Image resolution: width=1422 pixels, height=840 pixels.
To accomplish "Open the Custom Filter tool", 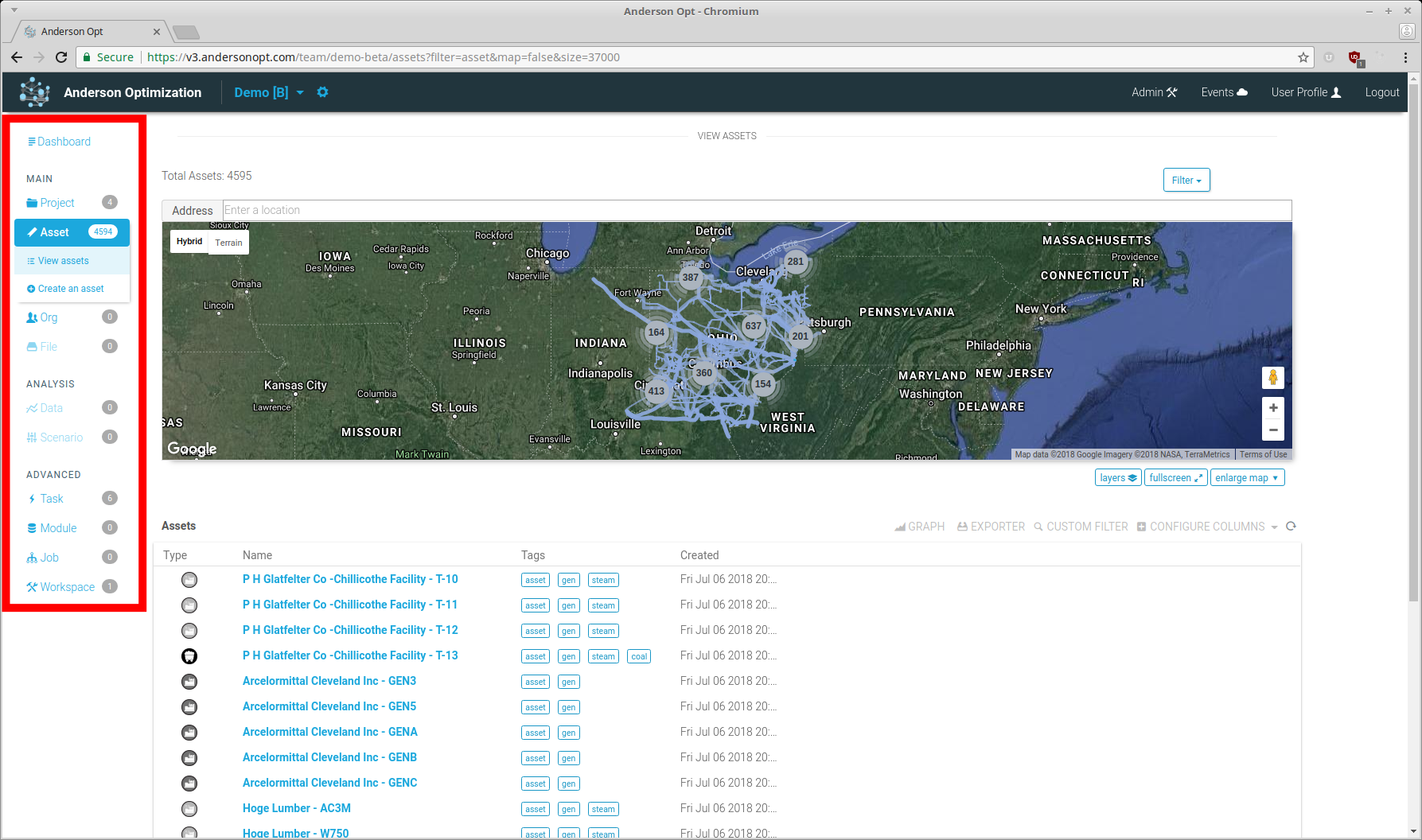I will point(1081,527).
